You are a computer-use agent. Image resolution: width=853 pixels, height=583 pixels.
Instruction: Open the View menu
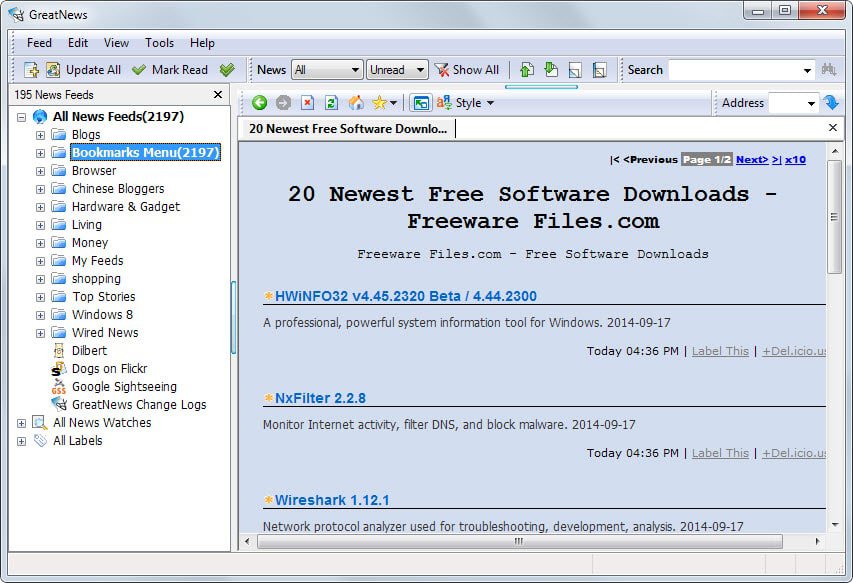(116, 43)
